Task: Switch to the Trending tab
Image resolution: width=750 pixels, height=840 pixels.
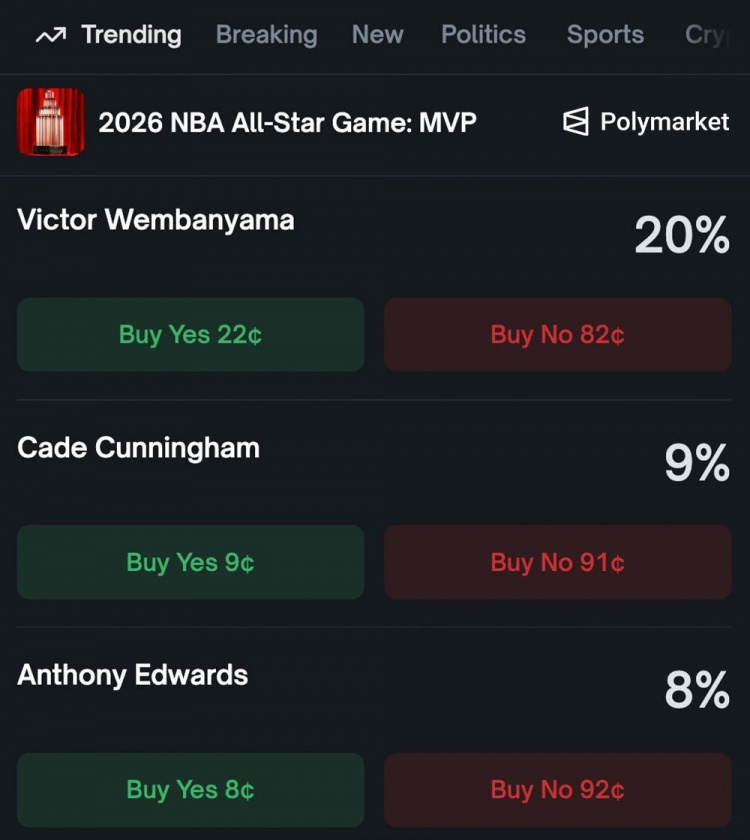Action: tap(131, 35)
